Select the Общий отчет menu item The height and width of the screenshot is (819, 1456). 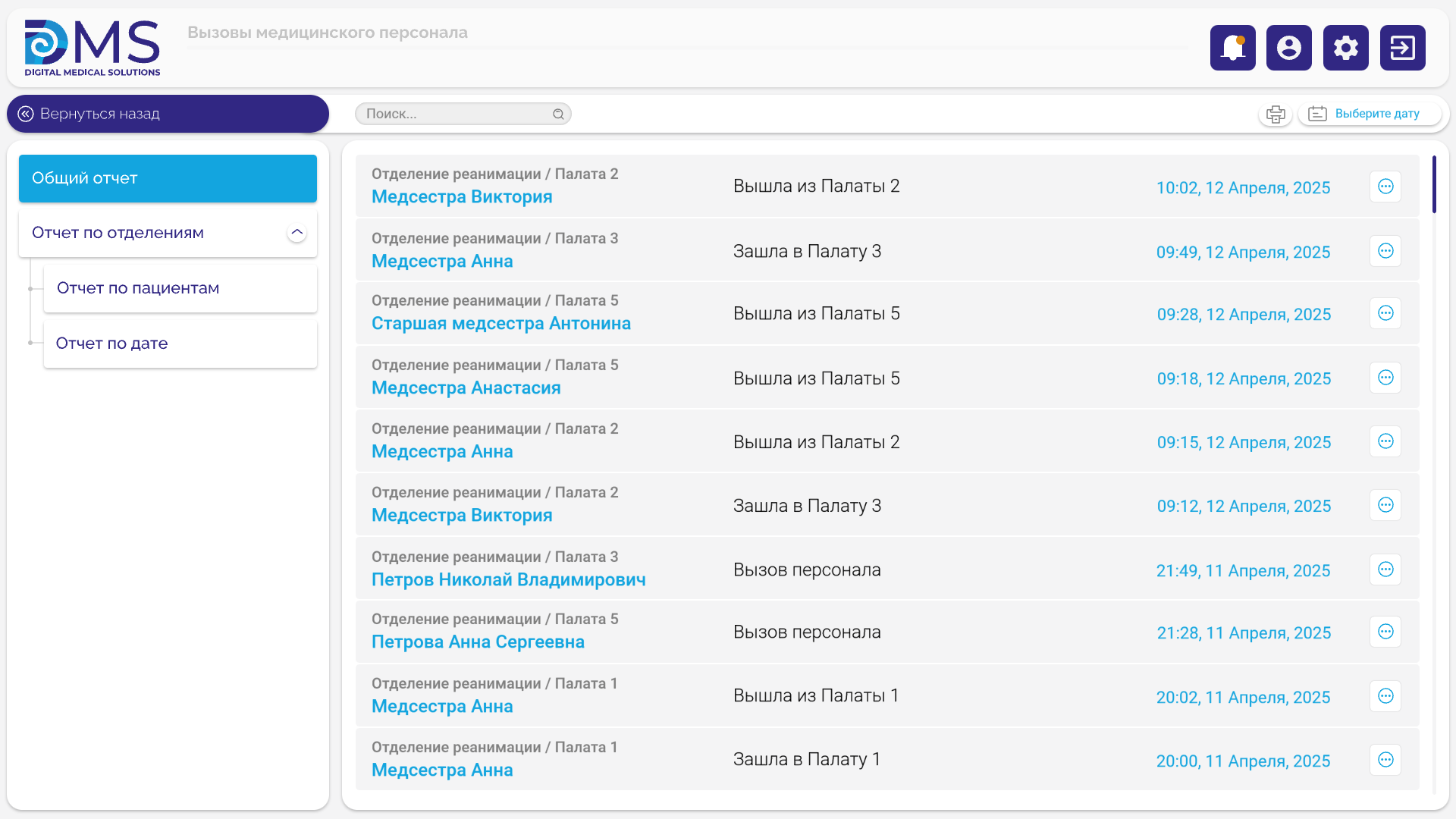168,178
